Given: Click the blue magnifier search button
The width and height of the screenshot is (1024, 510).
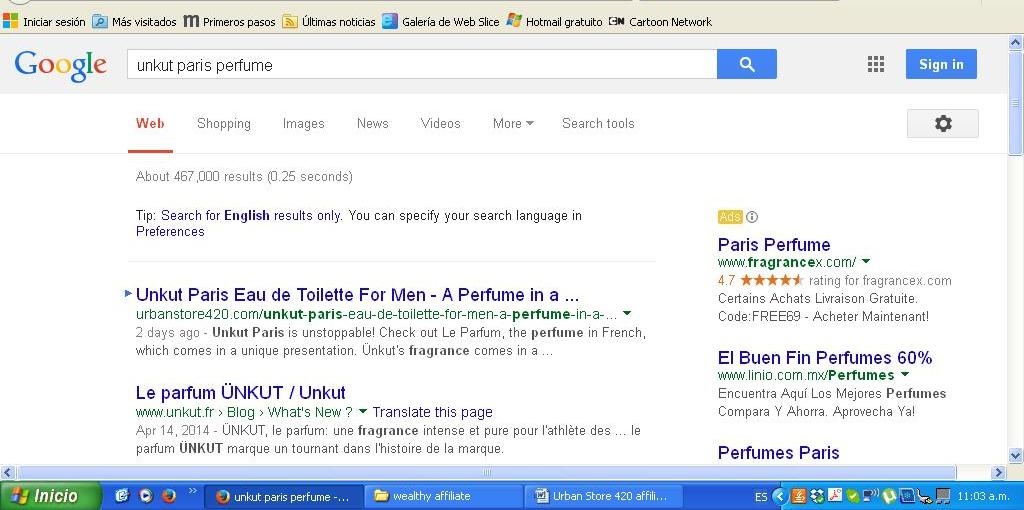Looking at the screenshot, I should tap(746, 64).
